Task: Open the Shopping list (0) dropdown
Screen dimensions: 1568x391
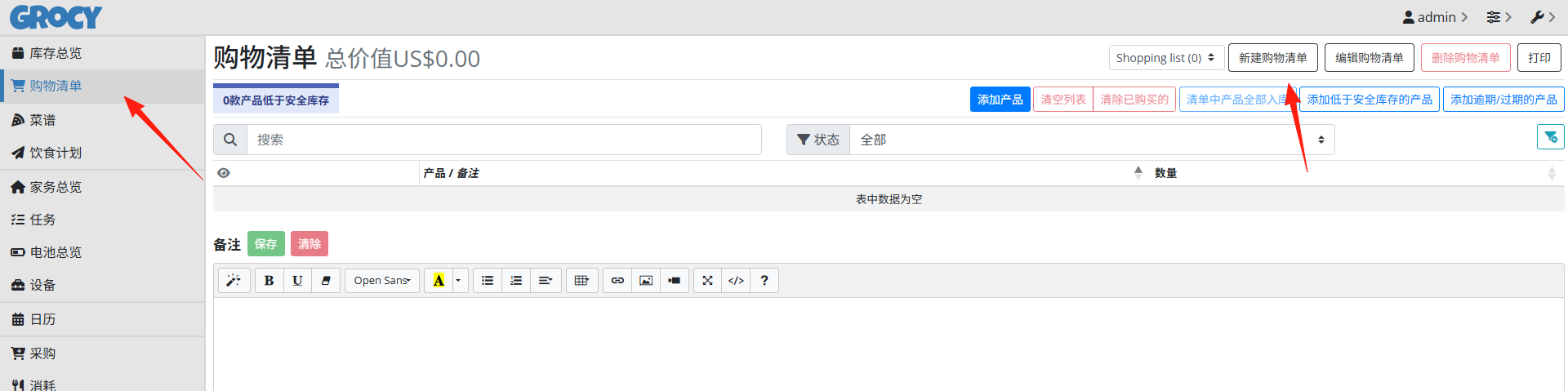Action: click(x=1166, y=58)
